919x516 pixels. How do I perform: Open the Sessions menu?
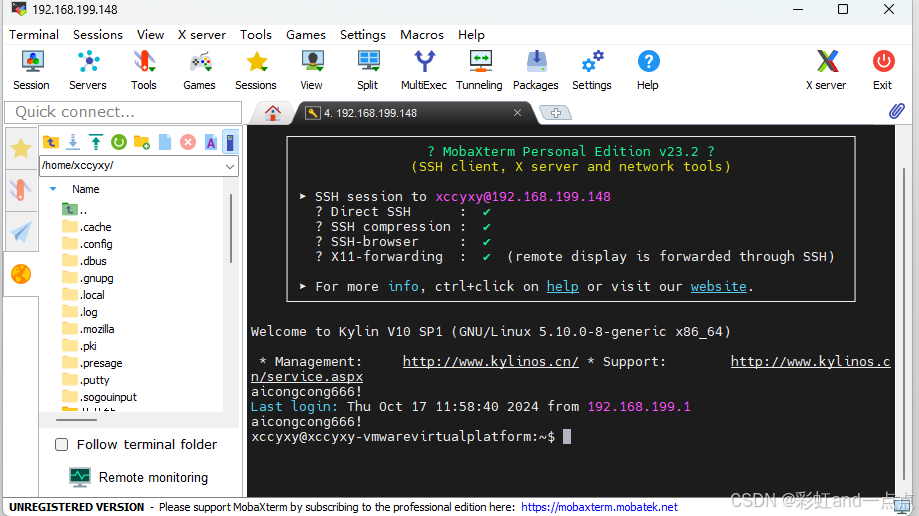coord(98,35)
